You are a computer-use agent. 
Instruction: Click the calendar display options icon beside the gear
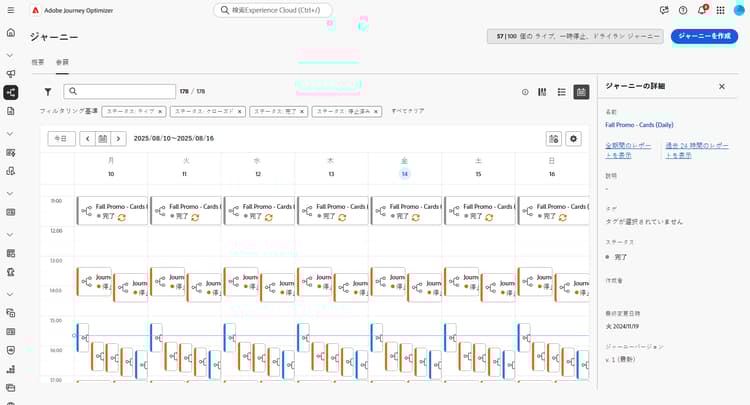tap(554, 139)
